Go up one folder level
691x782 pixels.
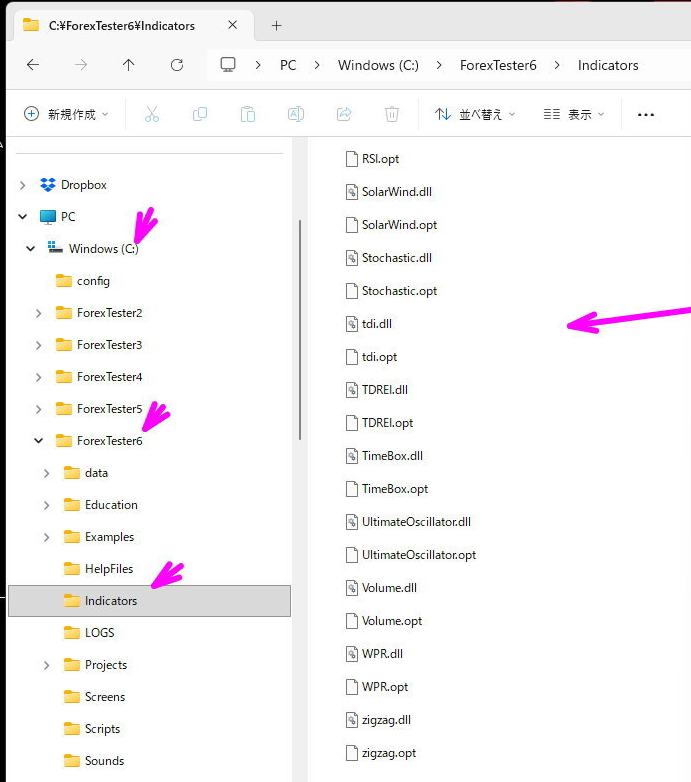(129, 65)
